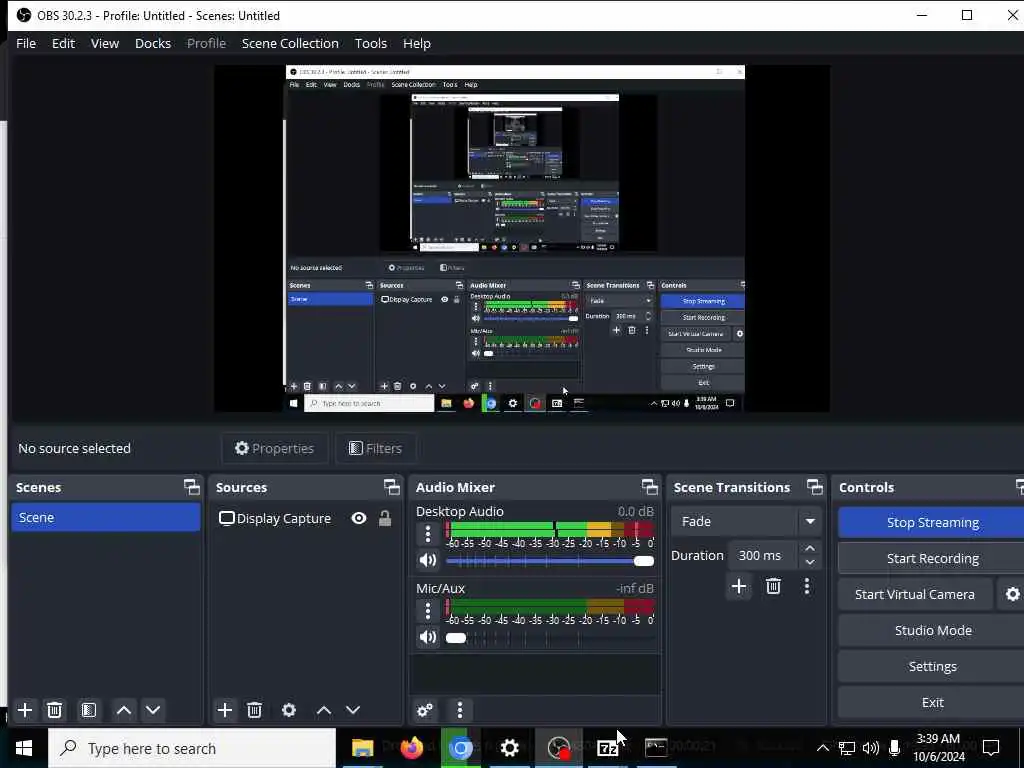Remove selected scene with trash icon
Screen dimensions: 1024x768
pyautogui.click(x=55, y=710)
